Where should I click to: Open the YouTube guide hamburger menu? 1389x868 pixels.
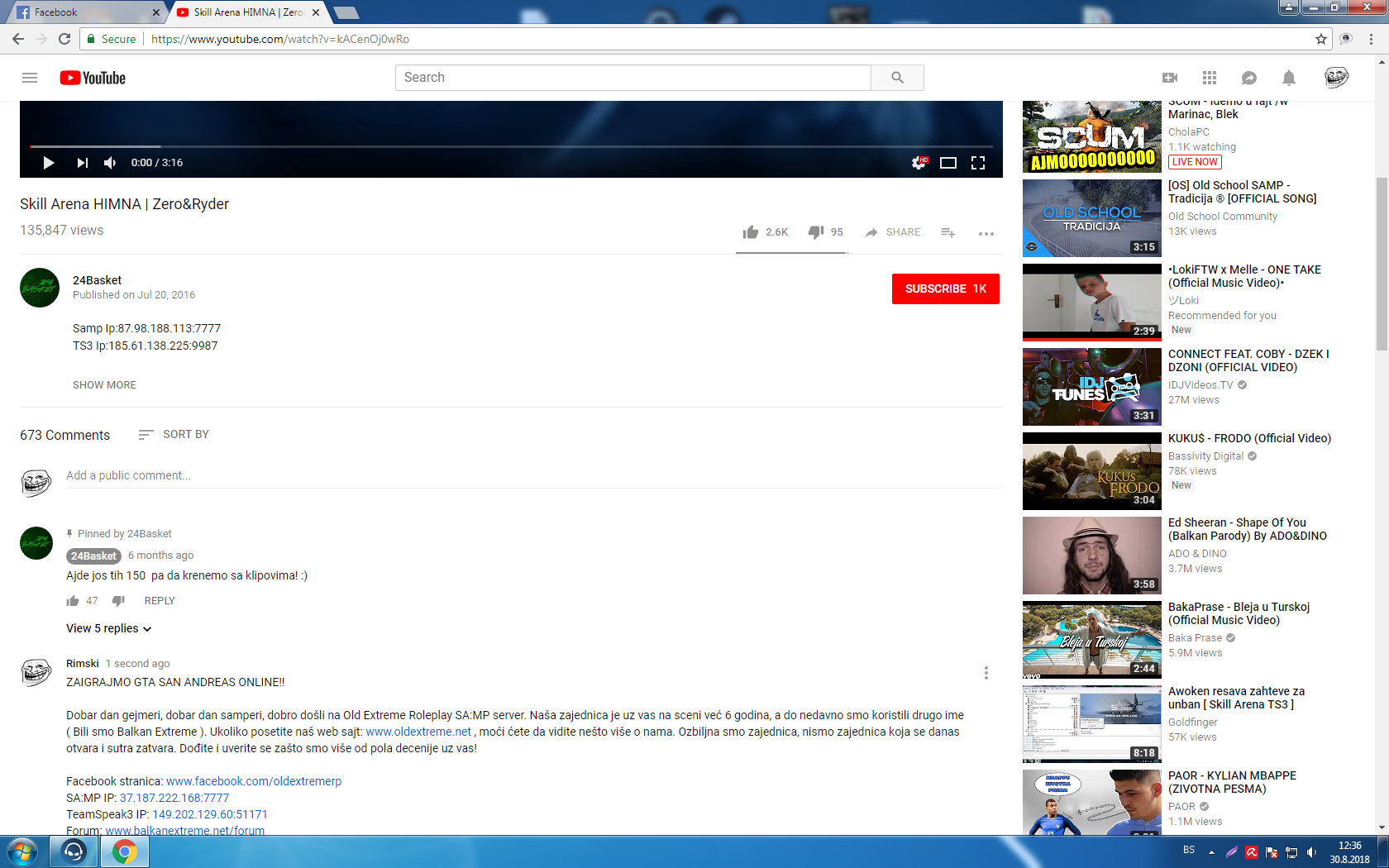[x=30, y=78]
